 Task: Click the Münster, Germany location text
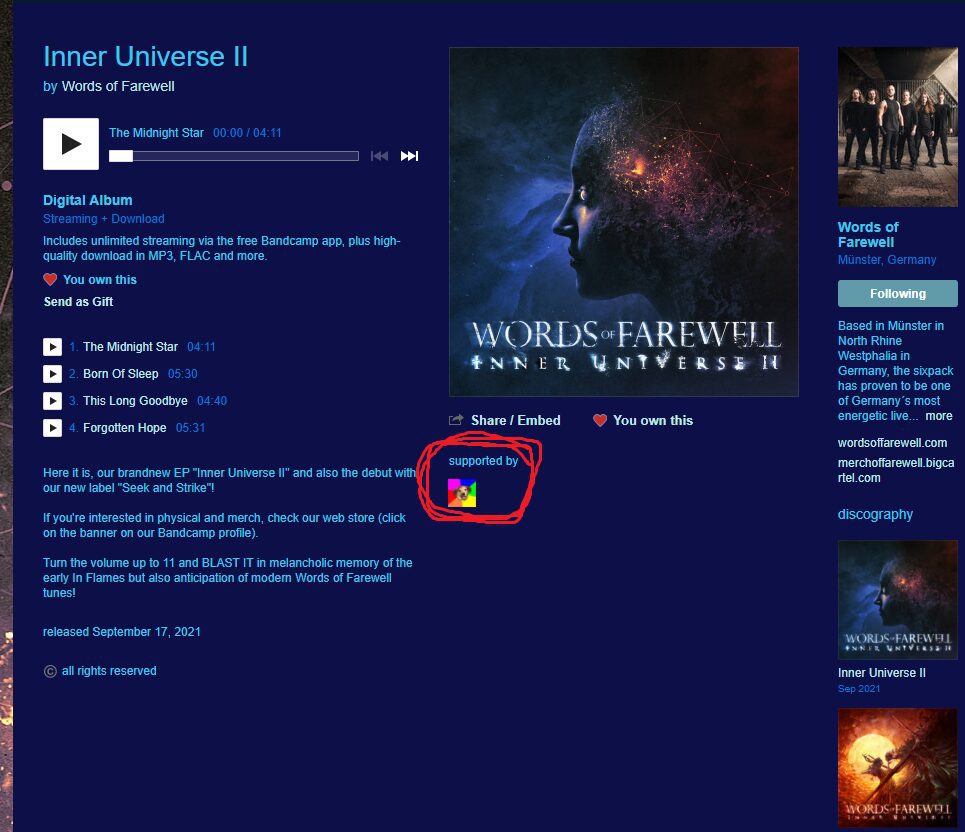[x=887, y=260]
